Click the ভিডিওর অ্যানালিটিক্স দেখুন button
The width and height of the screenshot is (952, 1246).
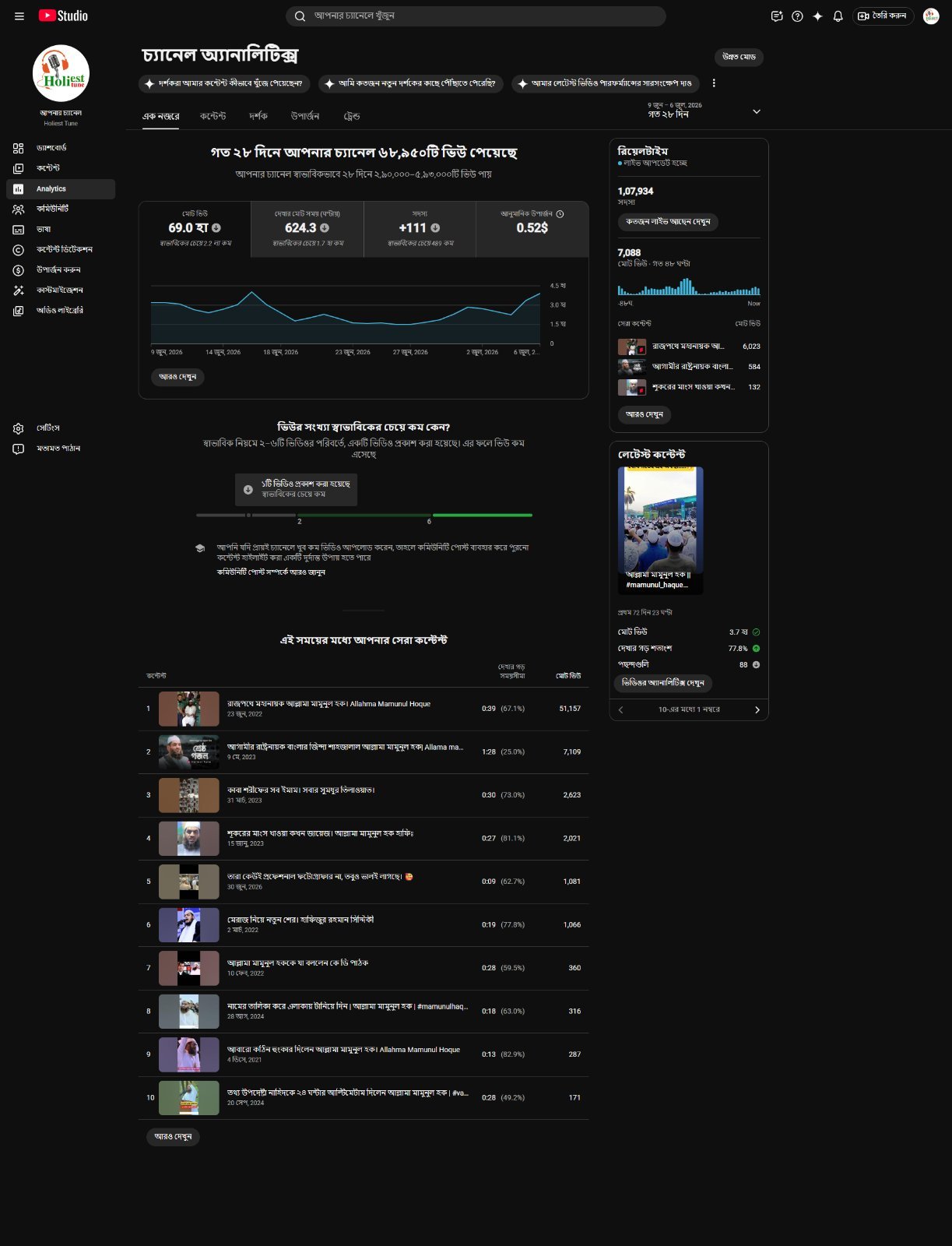(662, 683)
